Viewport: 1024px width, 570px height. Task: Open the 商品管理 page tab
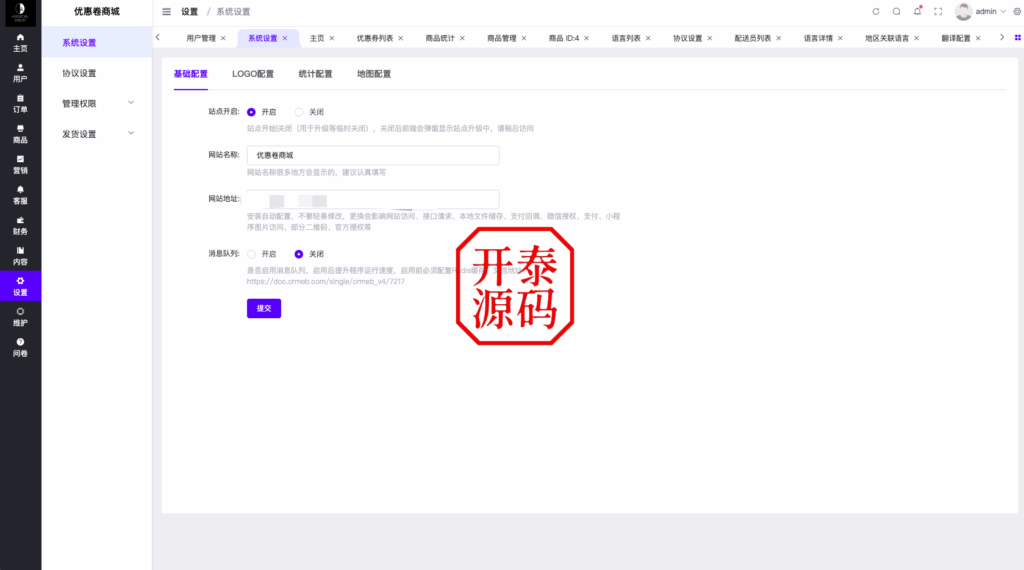pyautogui.click(x=502, y=39)
